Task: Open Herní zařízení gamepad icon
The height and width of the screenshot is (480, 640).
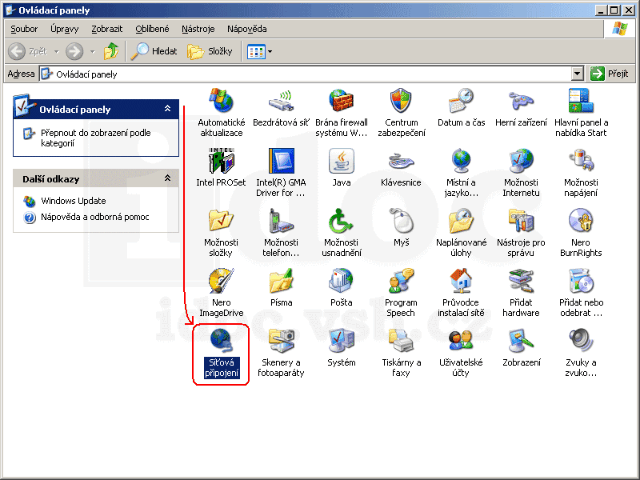Action: [x=521, y=101]
